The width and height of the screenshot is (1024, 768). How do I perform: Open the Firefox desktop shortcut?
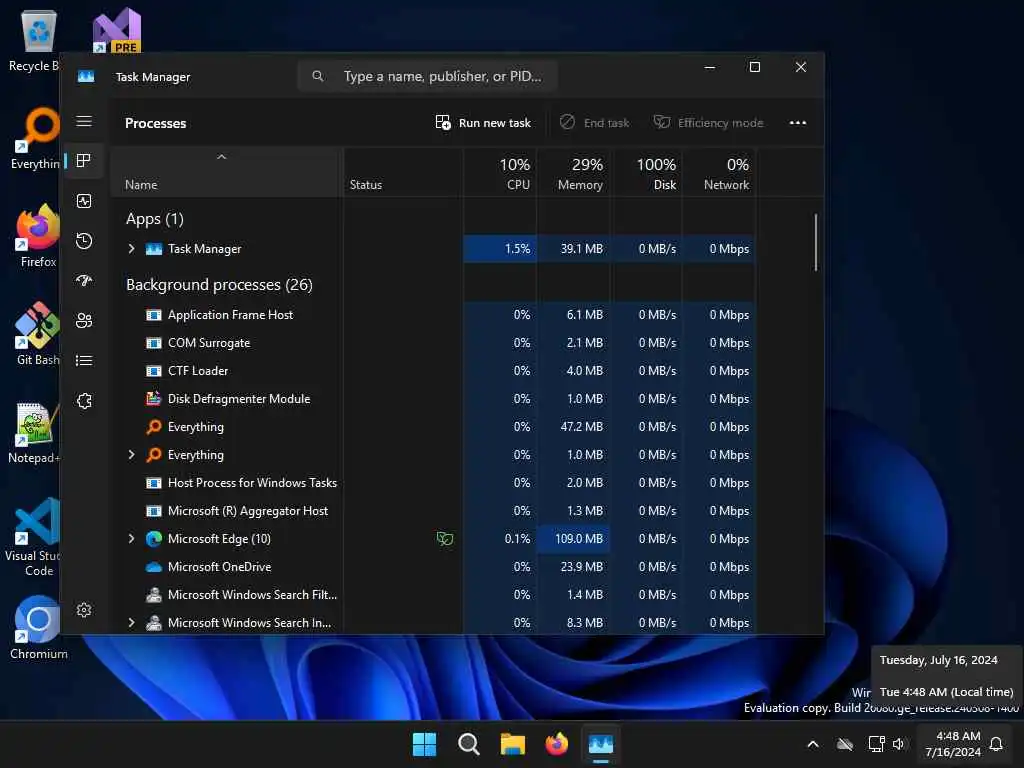click(38, 235)
